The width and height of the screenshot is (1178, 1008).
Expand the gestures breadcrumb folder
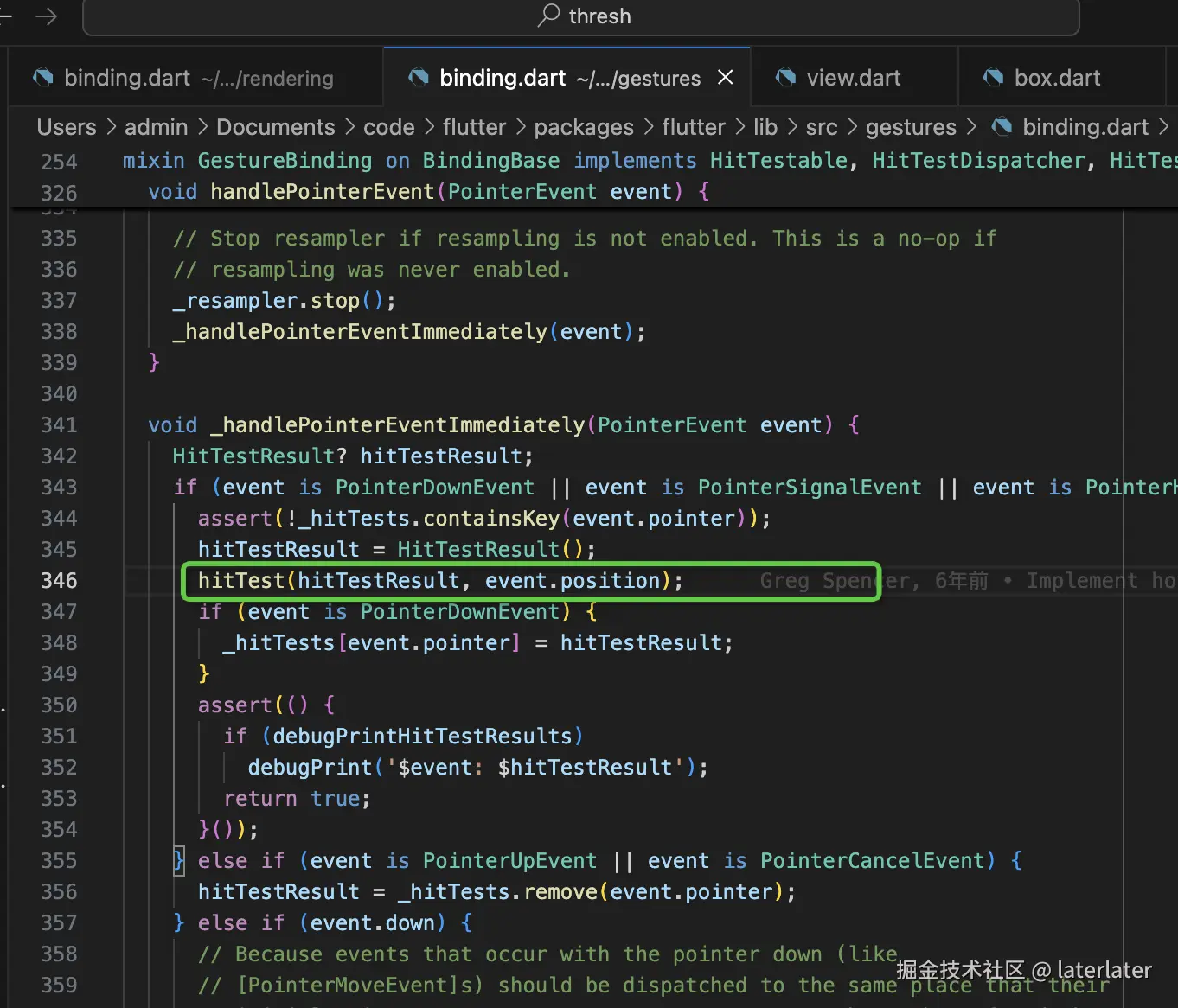[910, 127]
